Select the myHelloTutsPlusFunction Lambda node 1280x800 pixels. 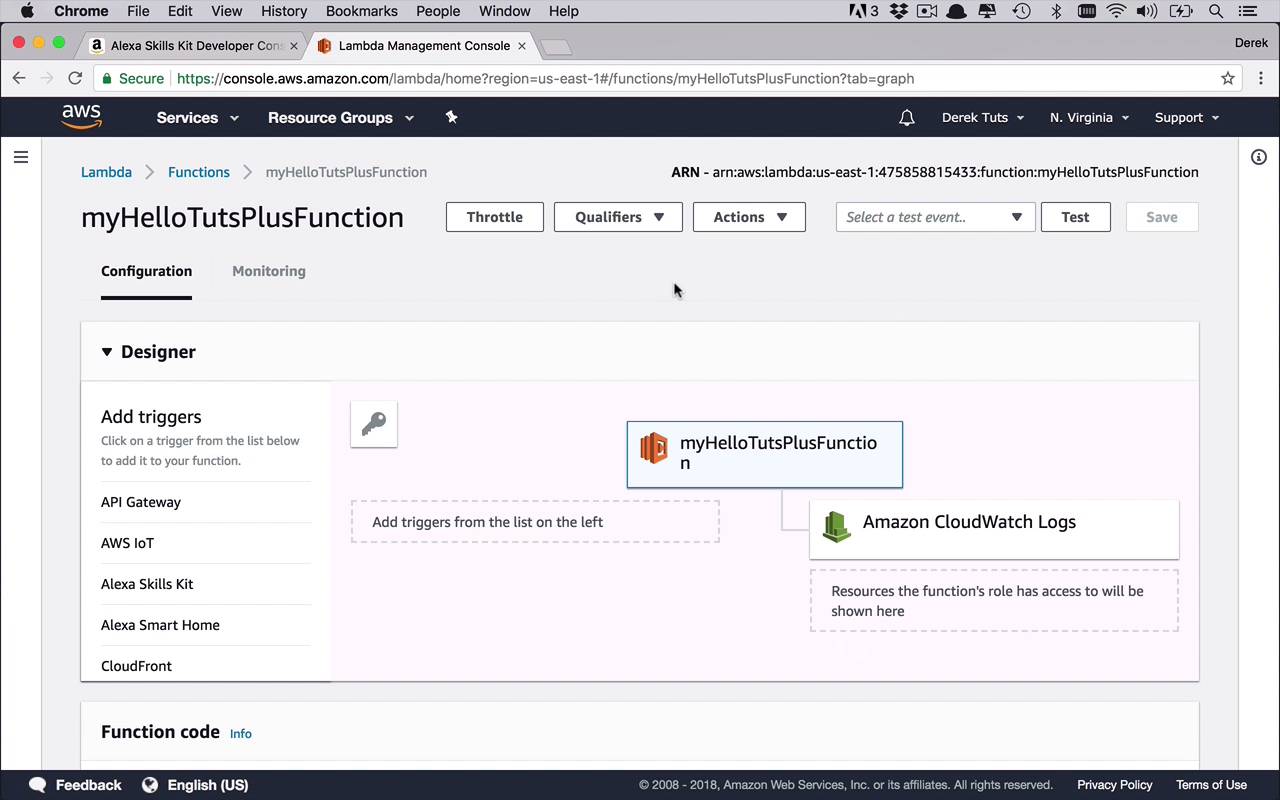coord(765,454)
